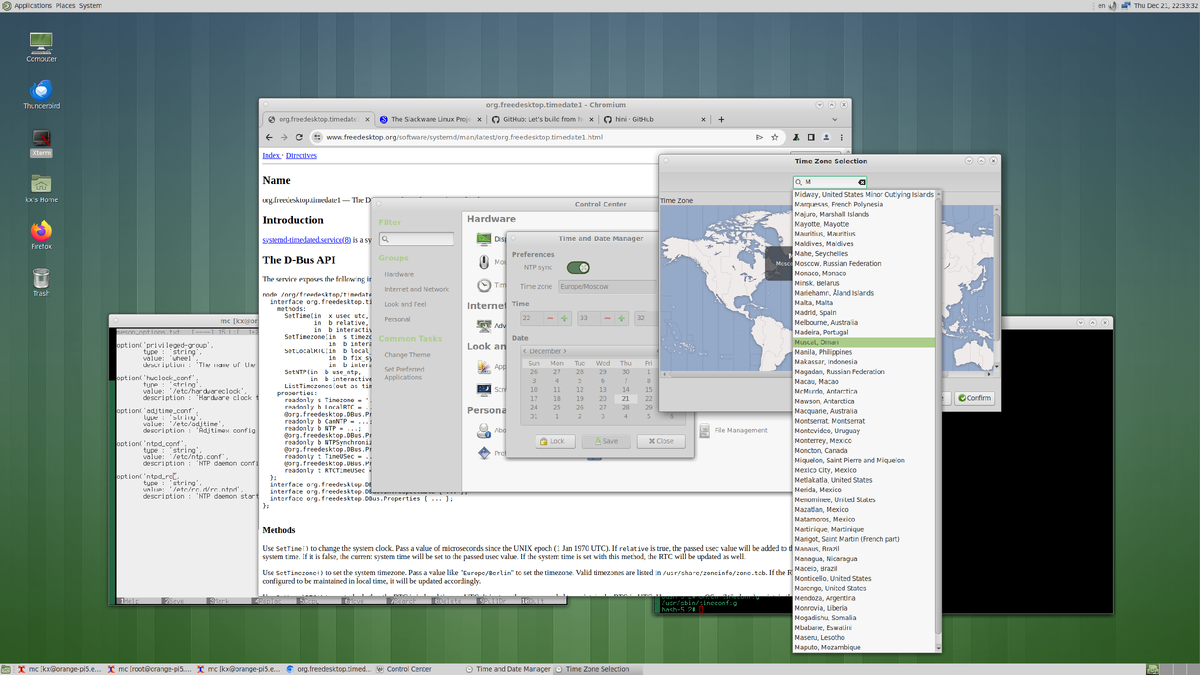
Task: Go to the previous month in the calendar
Action: coord(525,351)
